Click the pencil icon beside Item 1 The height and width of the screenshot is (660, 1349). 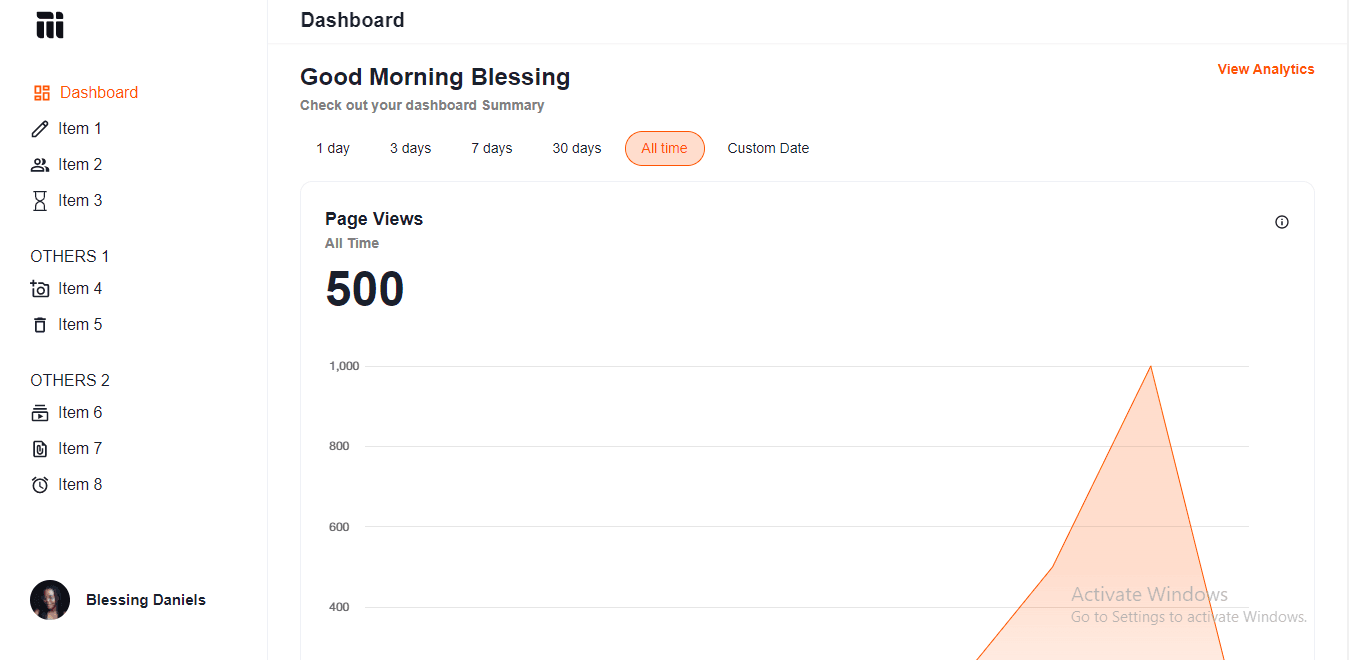[x=40, y=129]
